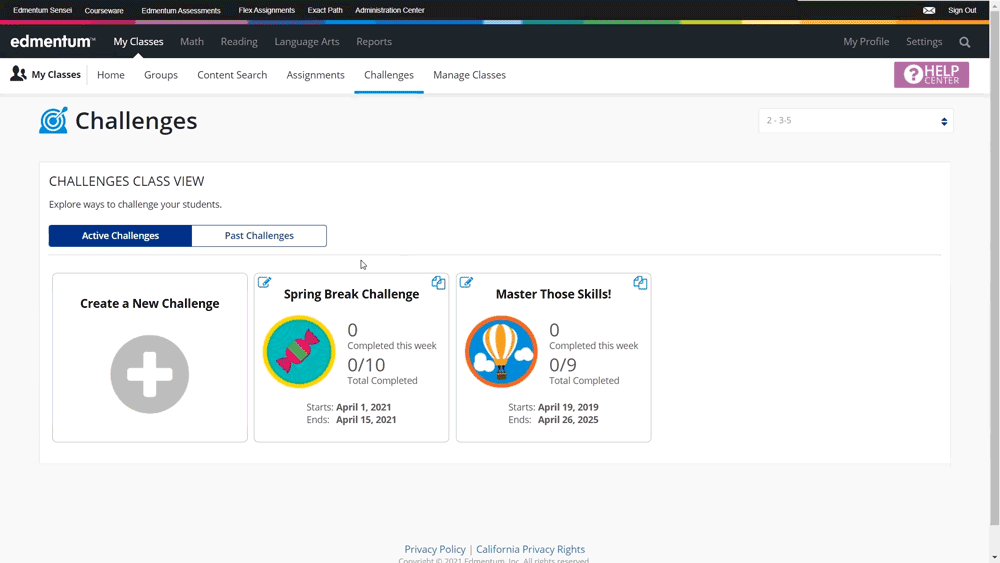Viewport: 1000px width, 563px height.
Task: Open the Privacy Policy link
Action: [x=435, y=549]
